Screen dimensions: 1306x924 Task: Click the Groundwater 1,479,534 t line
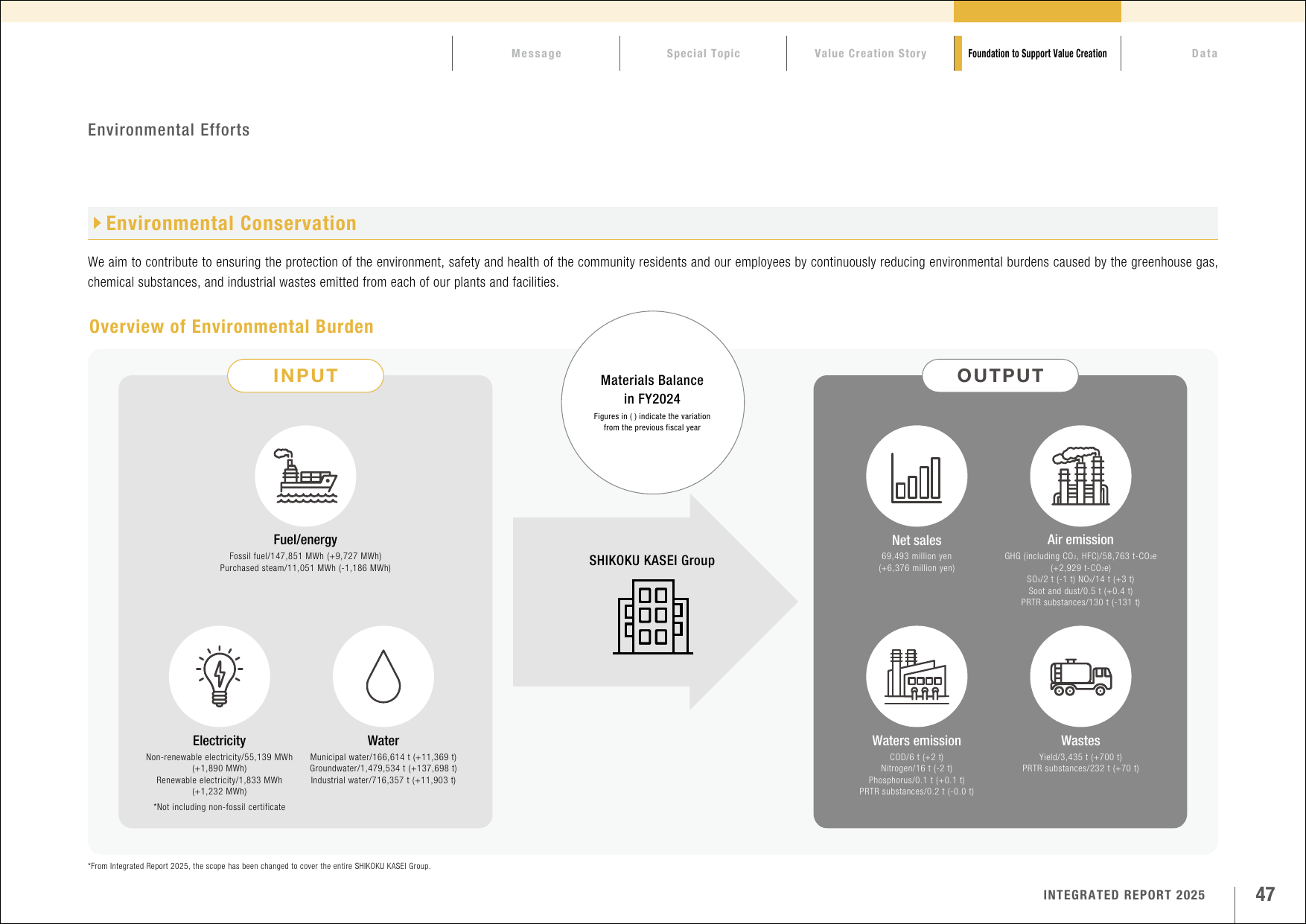pos(383,768)
